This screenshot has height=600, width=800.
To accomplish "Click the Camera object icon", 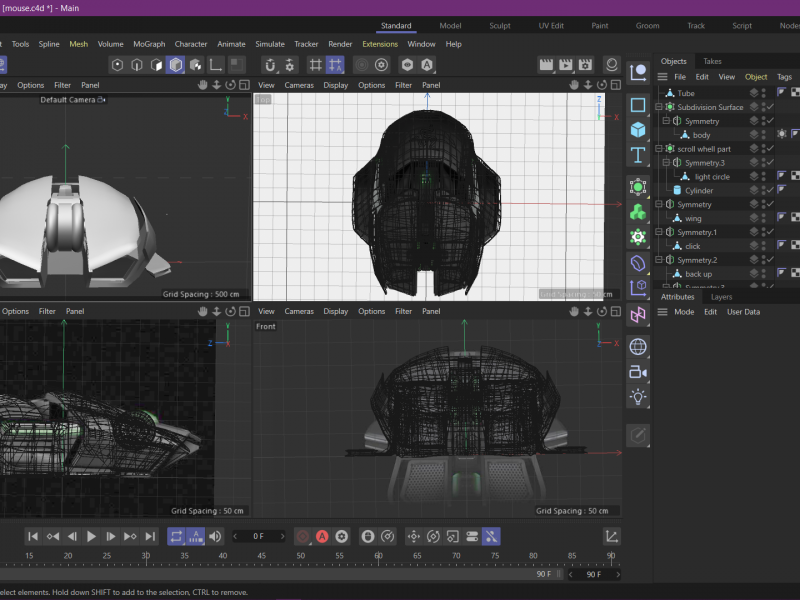I will 638,372.
